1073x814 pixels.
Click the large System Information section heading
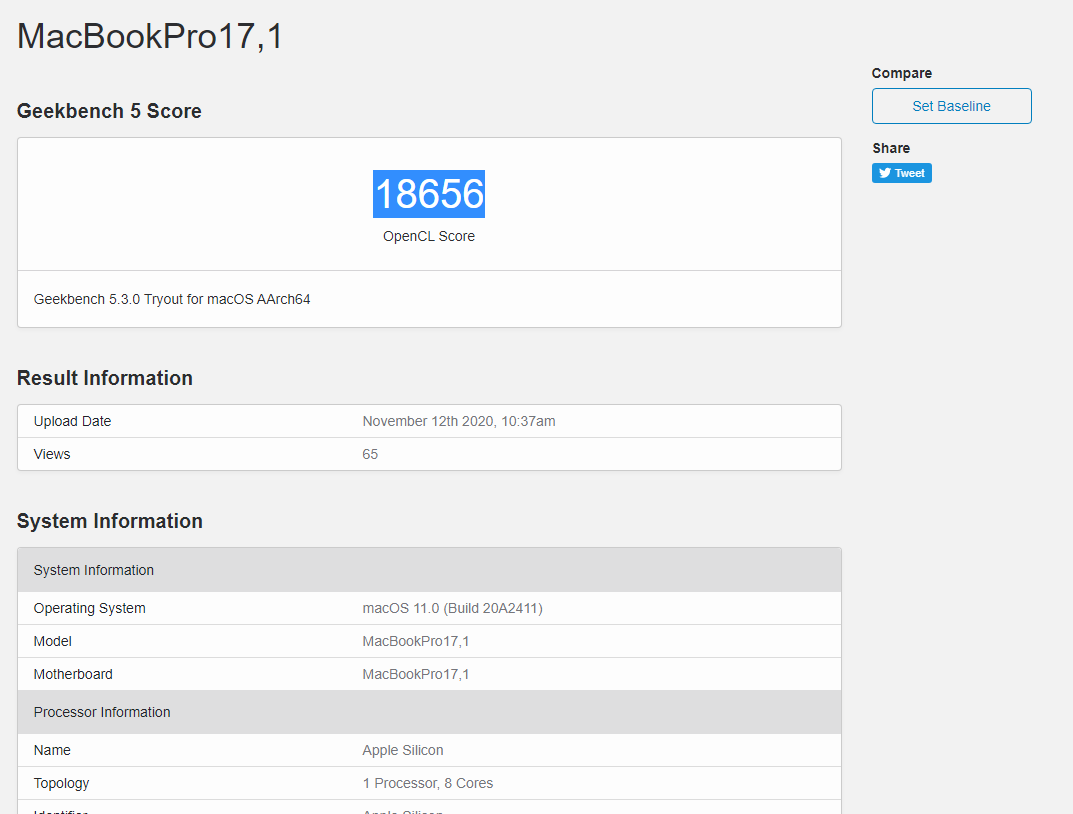click(109, 521)
